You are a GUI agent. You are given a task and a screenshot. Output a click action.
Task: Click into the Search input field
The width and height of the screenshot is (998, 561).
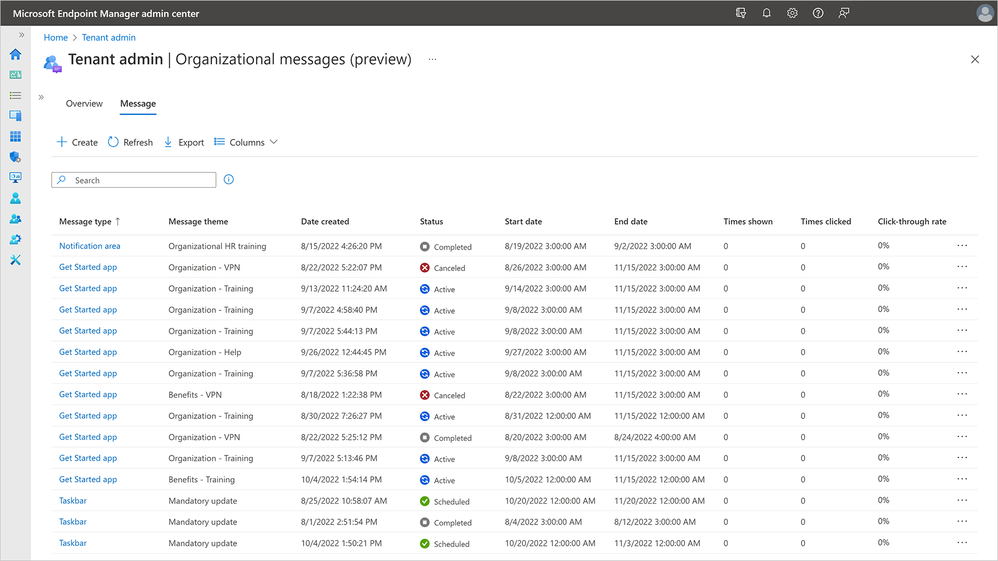click(140, 180)
